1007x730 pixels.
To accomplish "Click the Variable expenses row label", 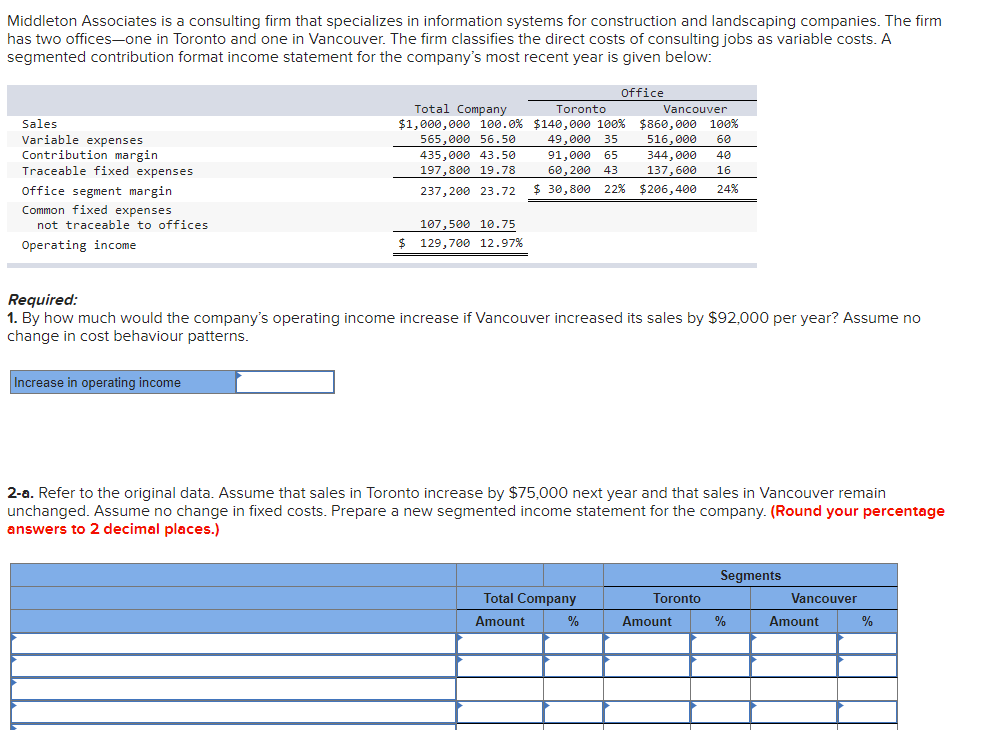I will 82,140.
